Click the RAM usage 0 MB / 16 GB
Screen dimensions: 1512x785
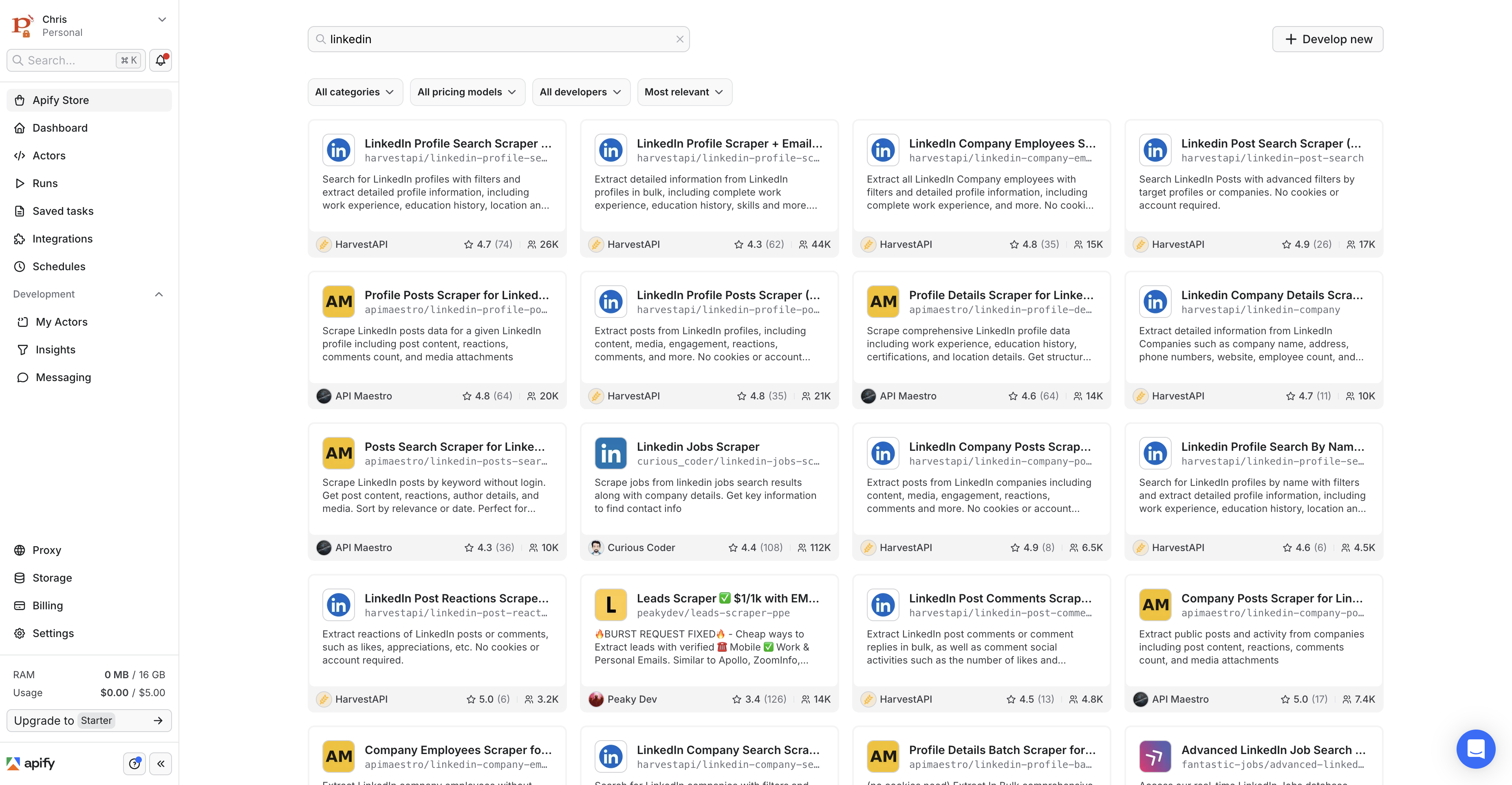pyautogui.click(x=134, y=675)
